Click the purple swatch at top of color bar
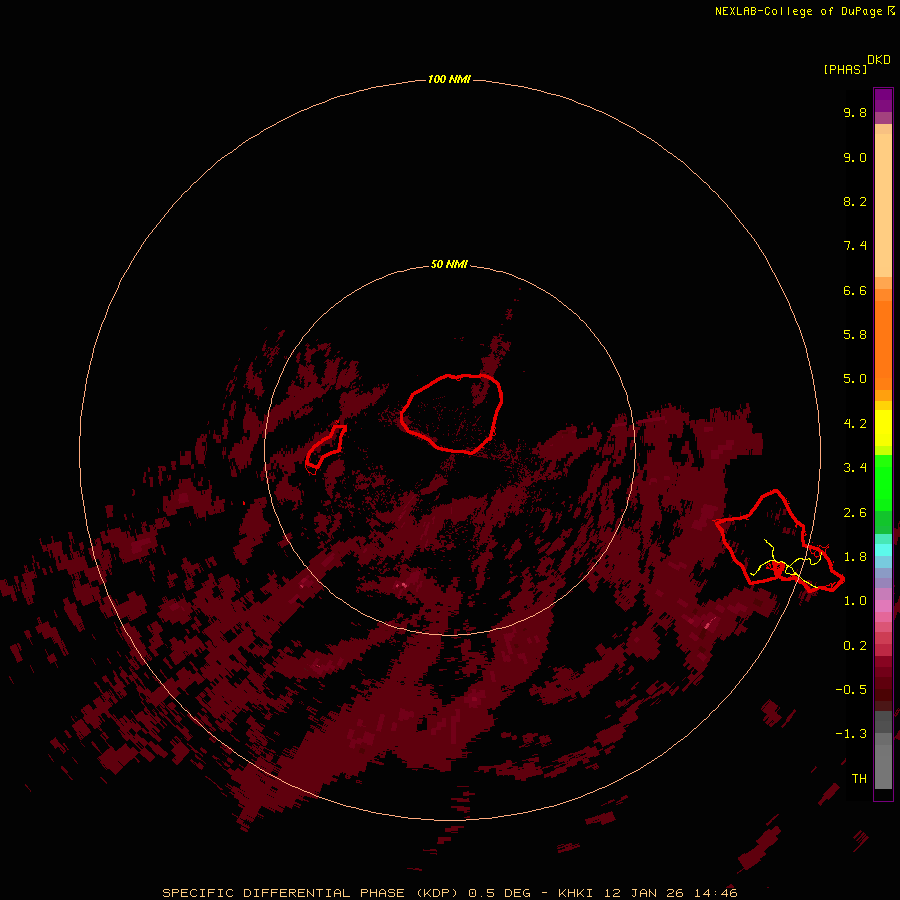Image resolution: width=900 pixels, height=900 pixels. (883, 100)
